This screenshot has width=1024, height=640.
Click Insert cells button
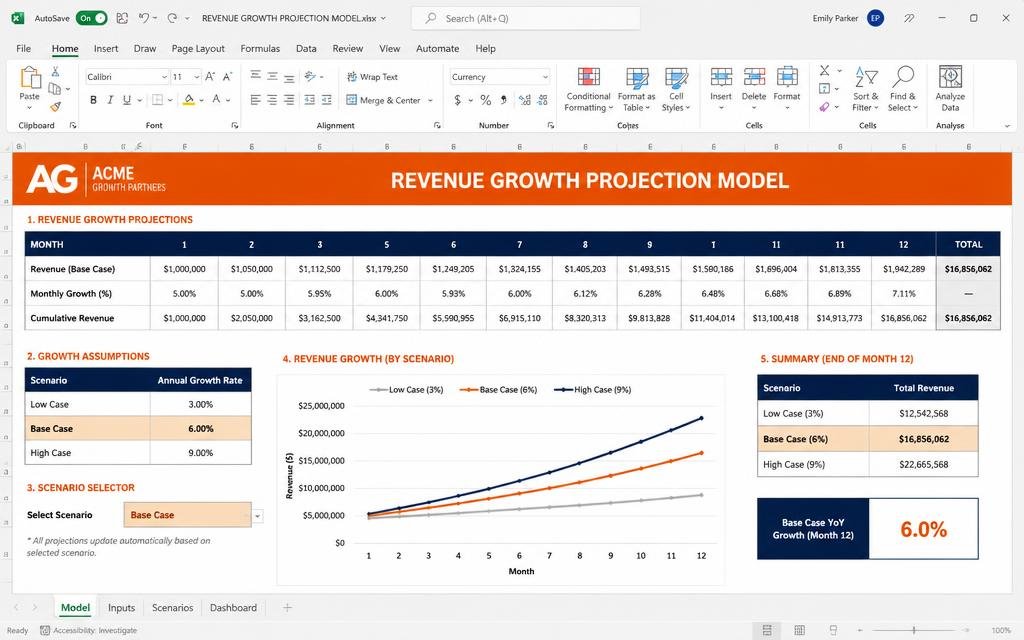(x=721, y=89)
